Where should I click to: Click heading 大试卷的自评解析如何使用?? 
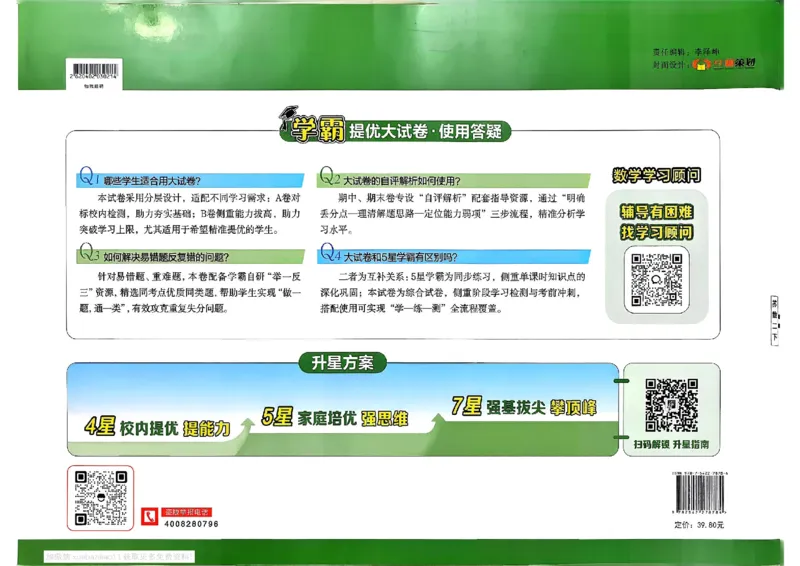402,181
